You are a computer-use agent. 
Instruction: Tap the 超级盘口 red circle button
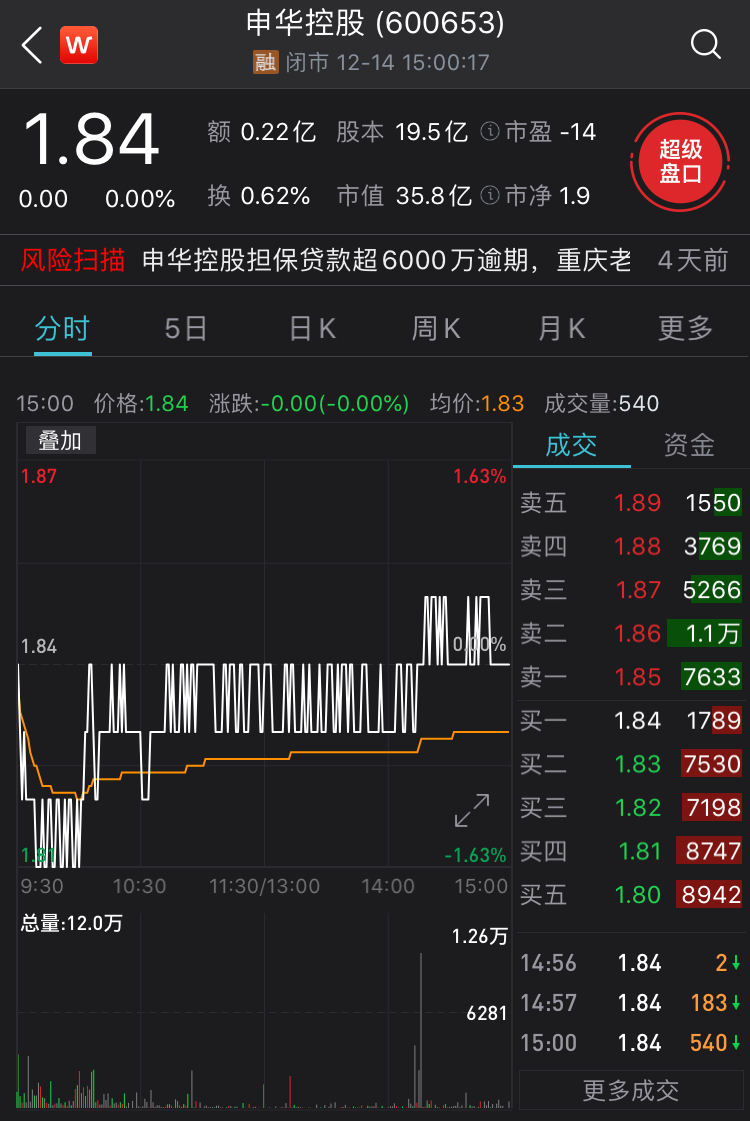(681, 162)
